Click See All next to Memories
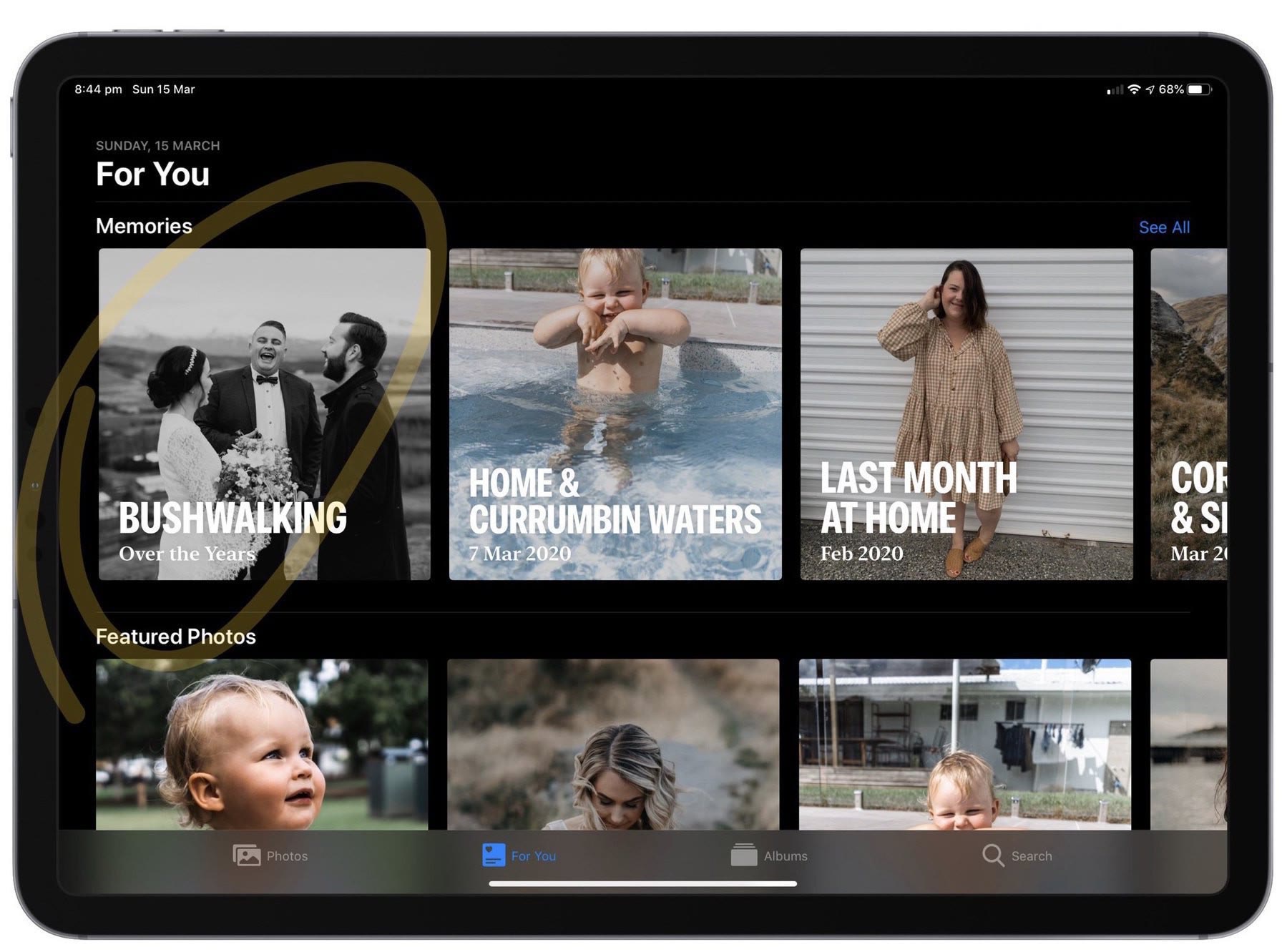The image size is (1287, 952). tap(1164, 227)
